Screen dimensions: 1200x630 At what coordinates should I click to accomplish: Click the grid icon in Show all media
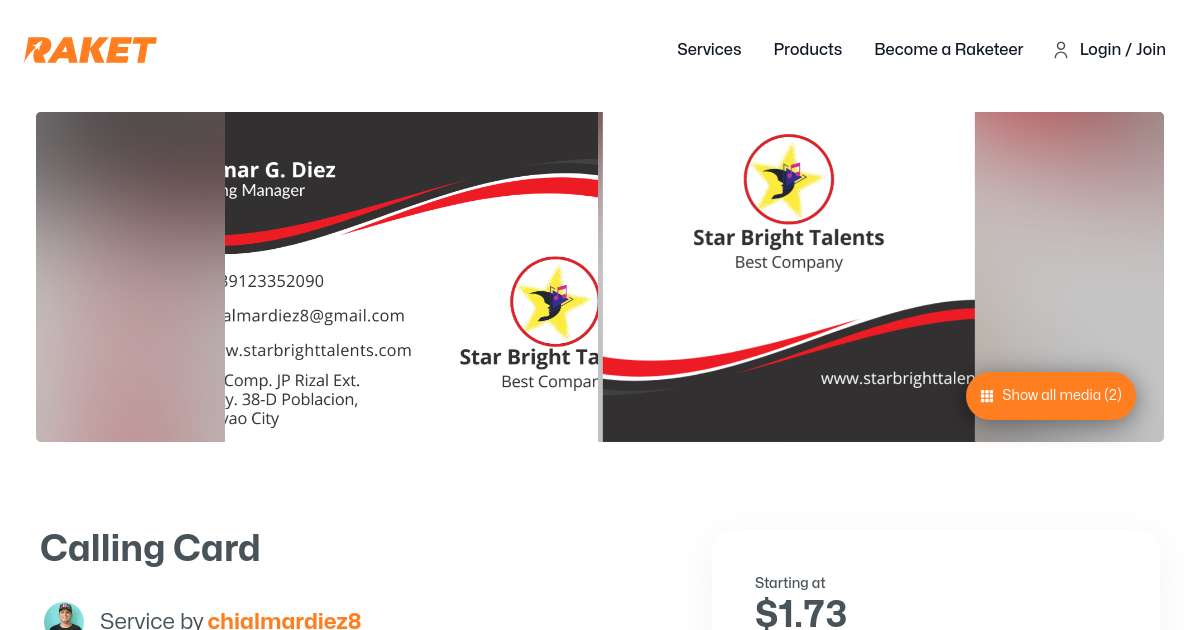pyautogui.click(x=987, y=396)
